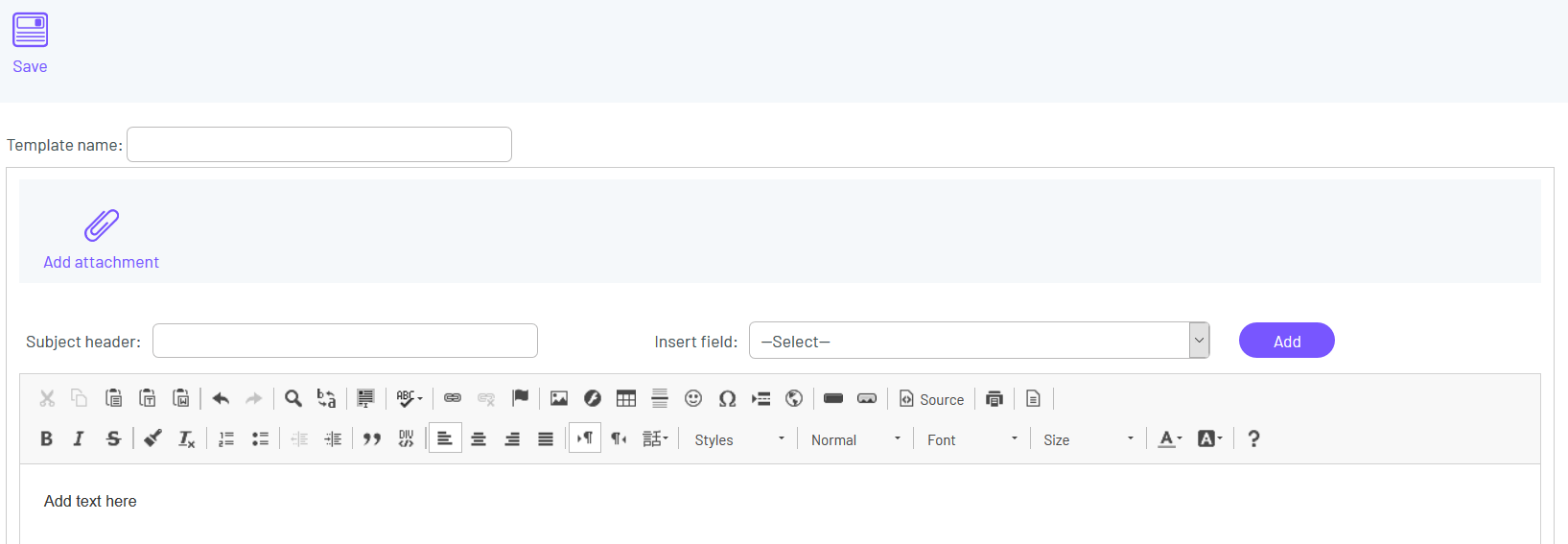Image resolution: width=1568 pixels, height=544 pixels.
Task: Open the Size dropdown
Action: (x=1088, y=439)
